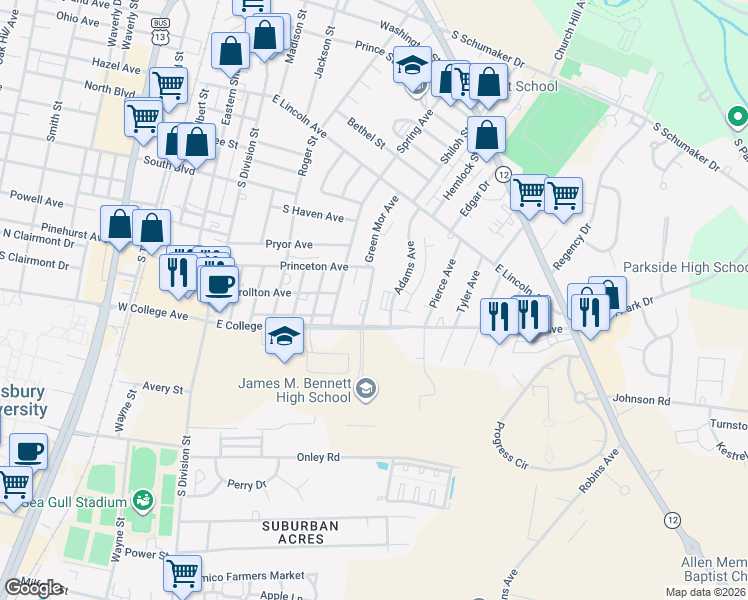Click the Sea Gull Stadium green pin
748x600 pixels.
[x=143, y=502]
